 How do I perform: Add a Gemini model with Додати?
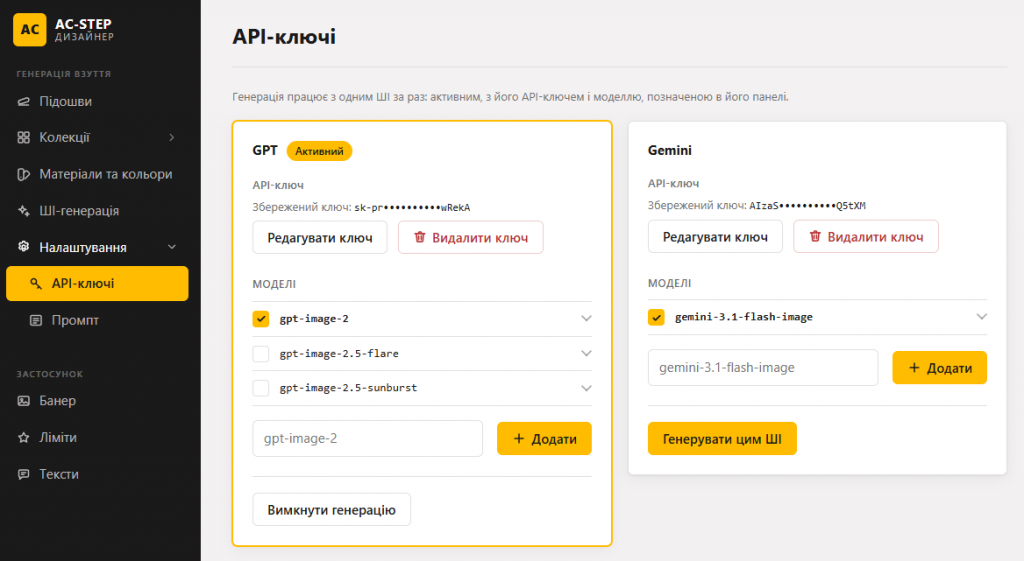(940, 368)
